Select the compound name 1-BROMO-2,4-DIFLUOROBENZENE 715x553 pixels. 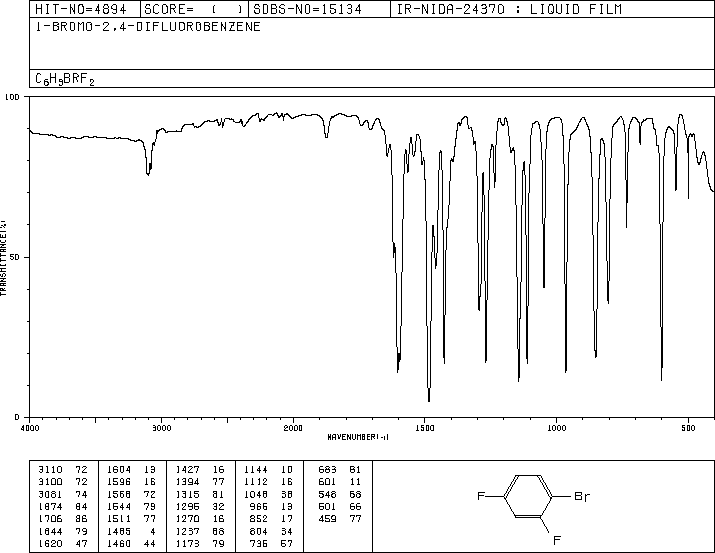(148, 26)
